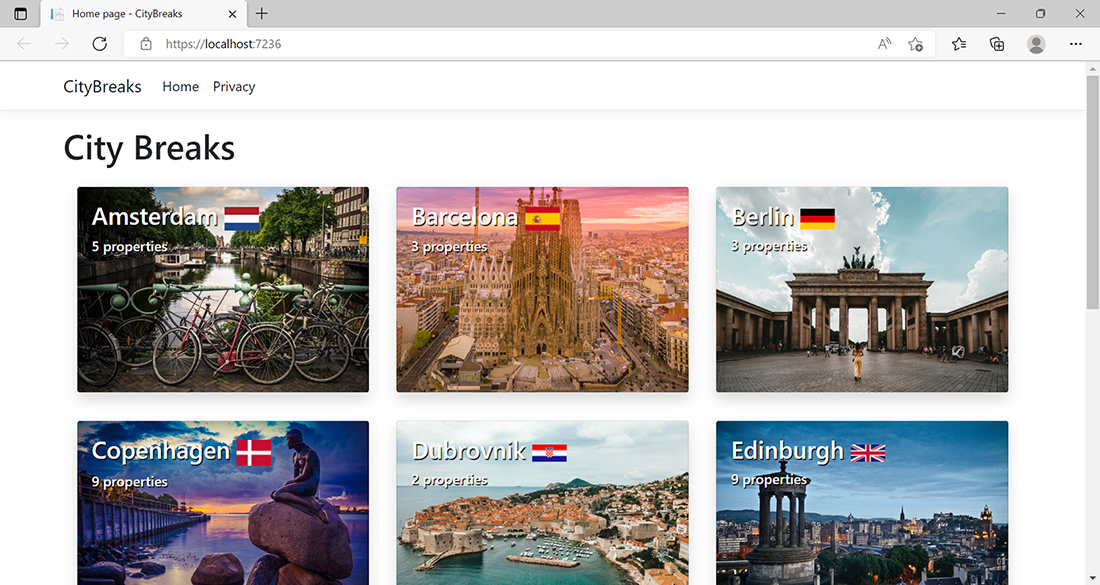Click the Berlin card title

pos(763,217)
